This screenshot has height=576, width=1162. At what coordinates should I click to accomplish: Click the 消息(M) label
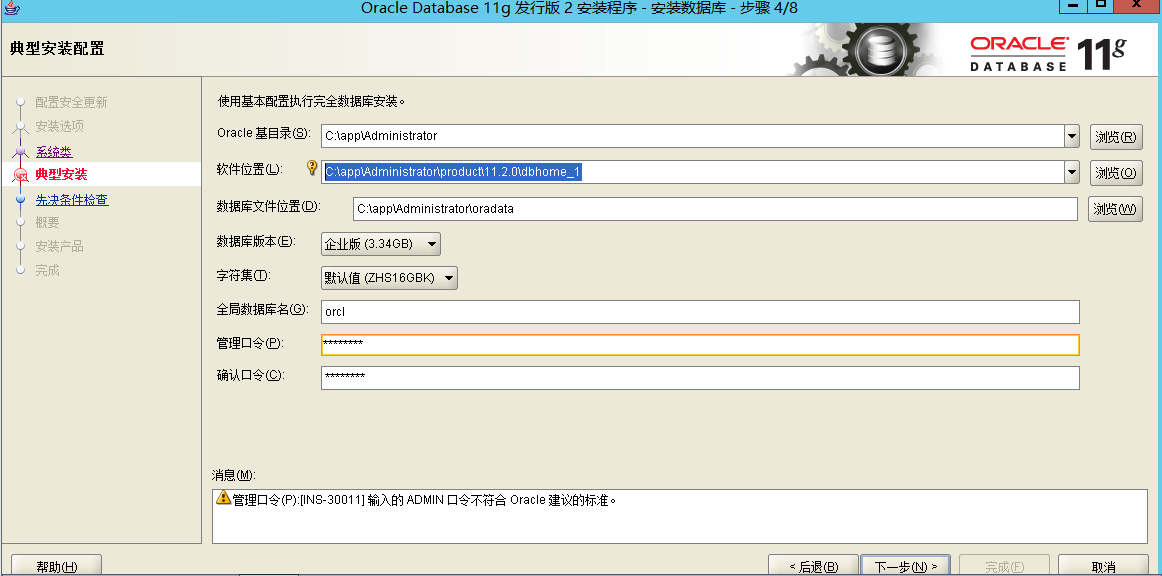click(x=233, y=475)
